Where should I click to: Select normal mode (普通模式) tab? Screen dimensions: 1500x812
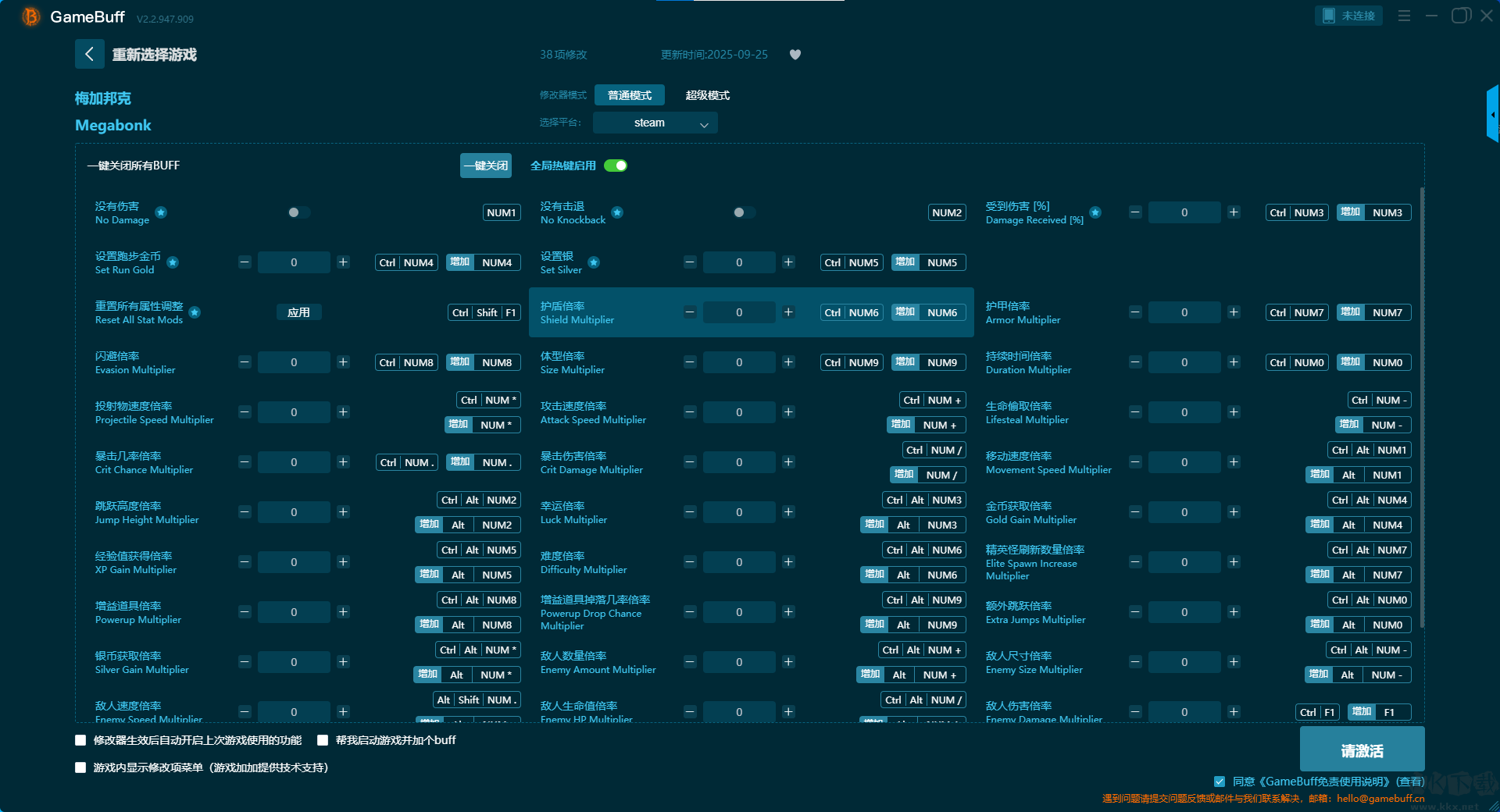pos(630,95)
